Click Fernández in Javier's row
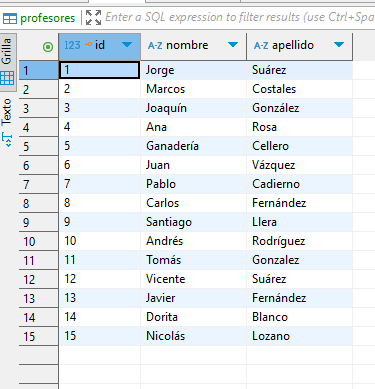Image resolution: width=375 pixels, height=389 pixels. [299, 298]
